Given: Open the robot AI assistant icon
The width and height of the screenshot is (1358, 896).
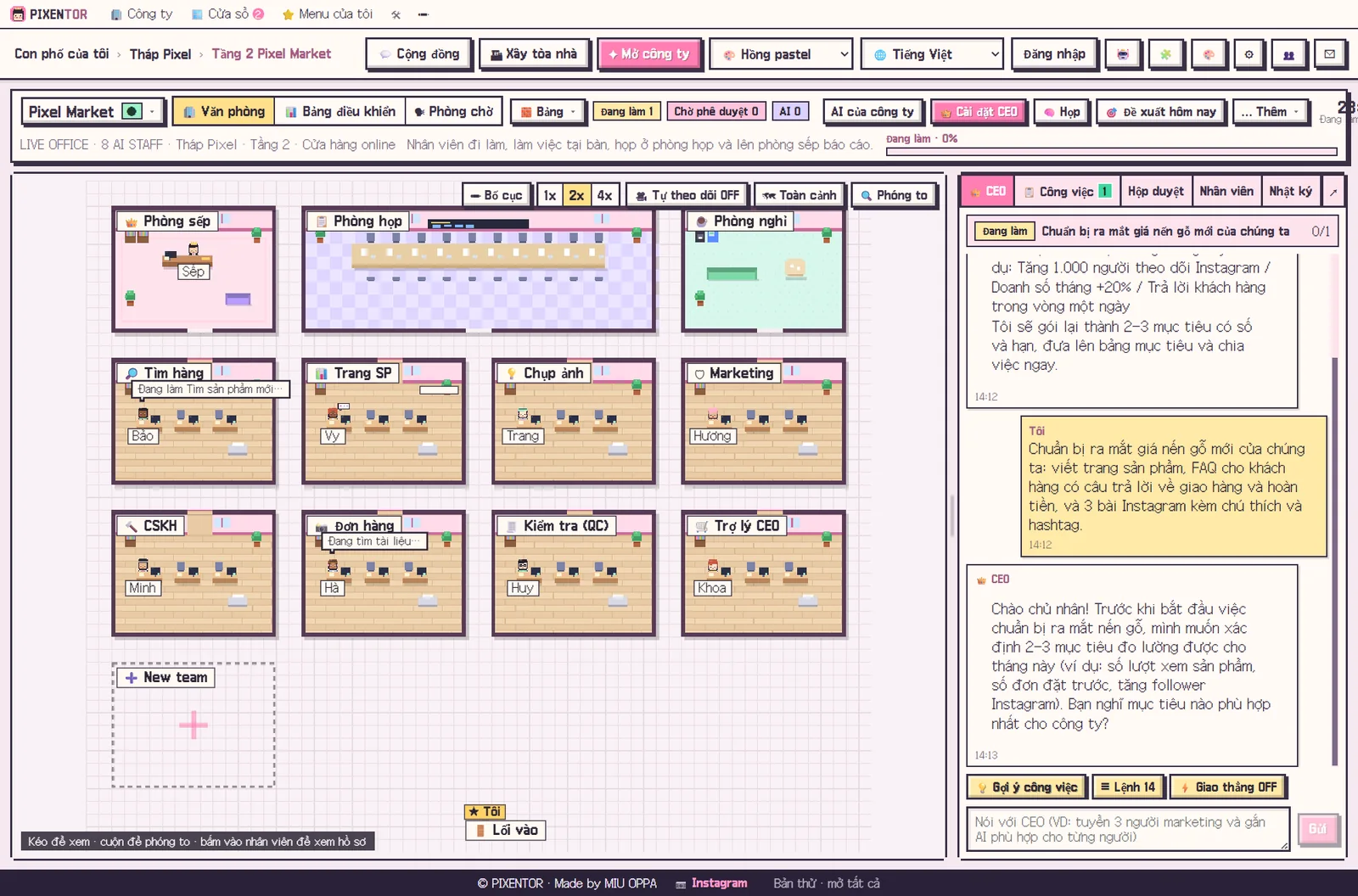Looking at the screenshot, I should pos(1123,54).
